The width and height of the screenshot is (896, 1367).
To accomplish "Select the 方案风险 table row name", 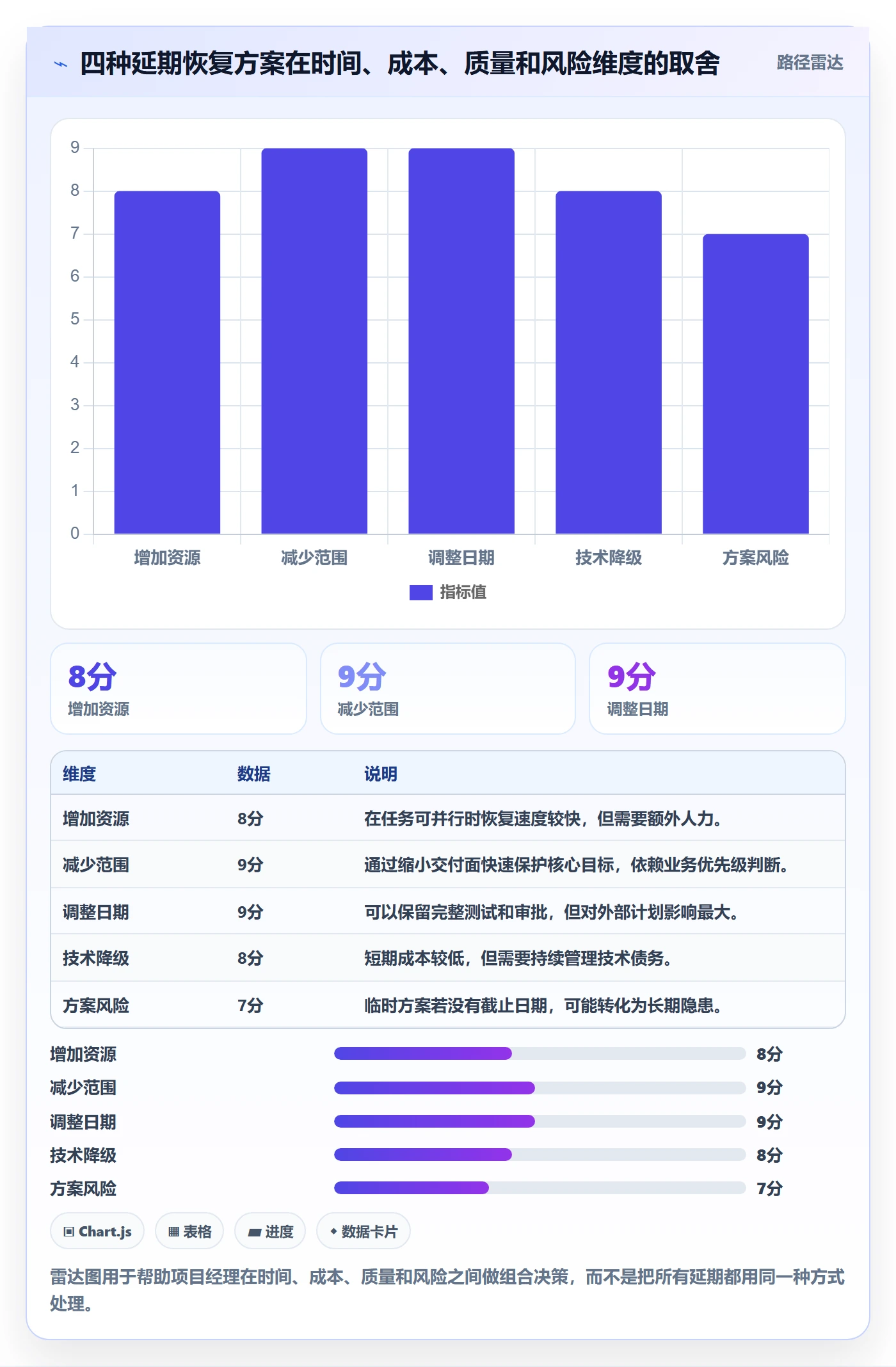I will tap(96, 1005).
